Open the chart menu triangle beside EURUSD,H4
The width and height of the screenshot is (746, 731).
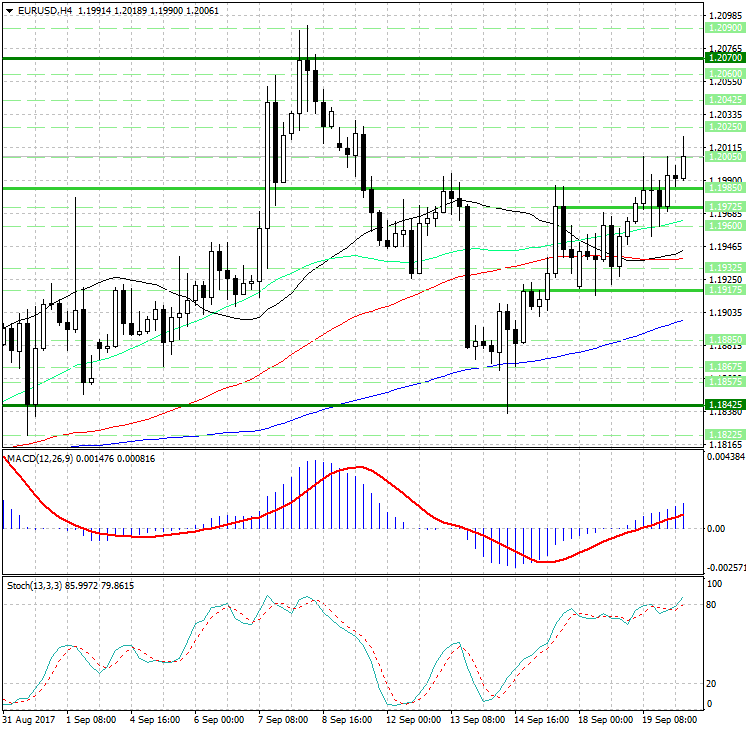[x=10, y=10]
